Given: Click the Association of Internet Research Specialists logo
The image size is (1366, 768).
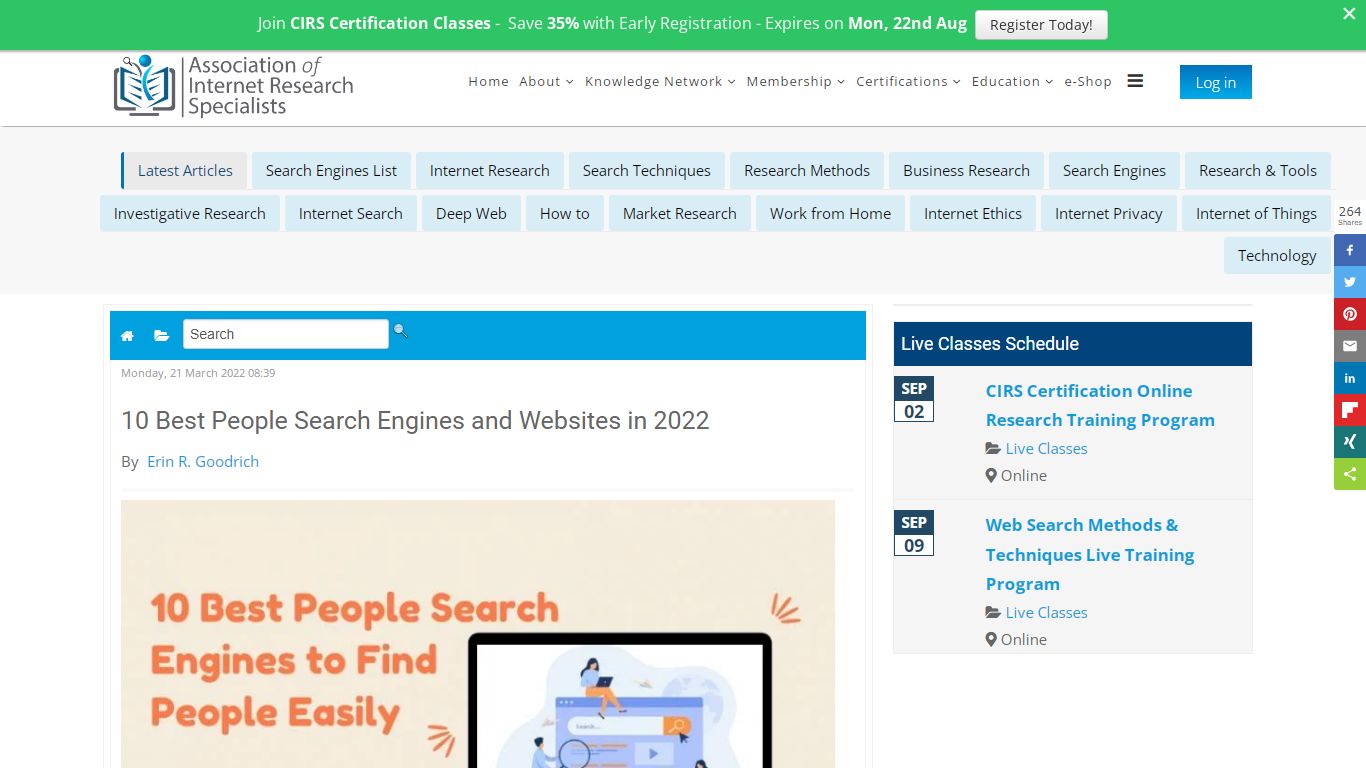Looking at the screenshot, I should point(234,85).
